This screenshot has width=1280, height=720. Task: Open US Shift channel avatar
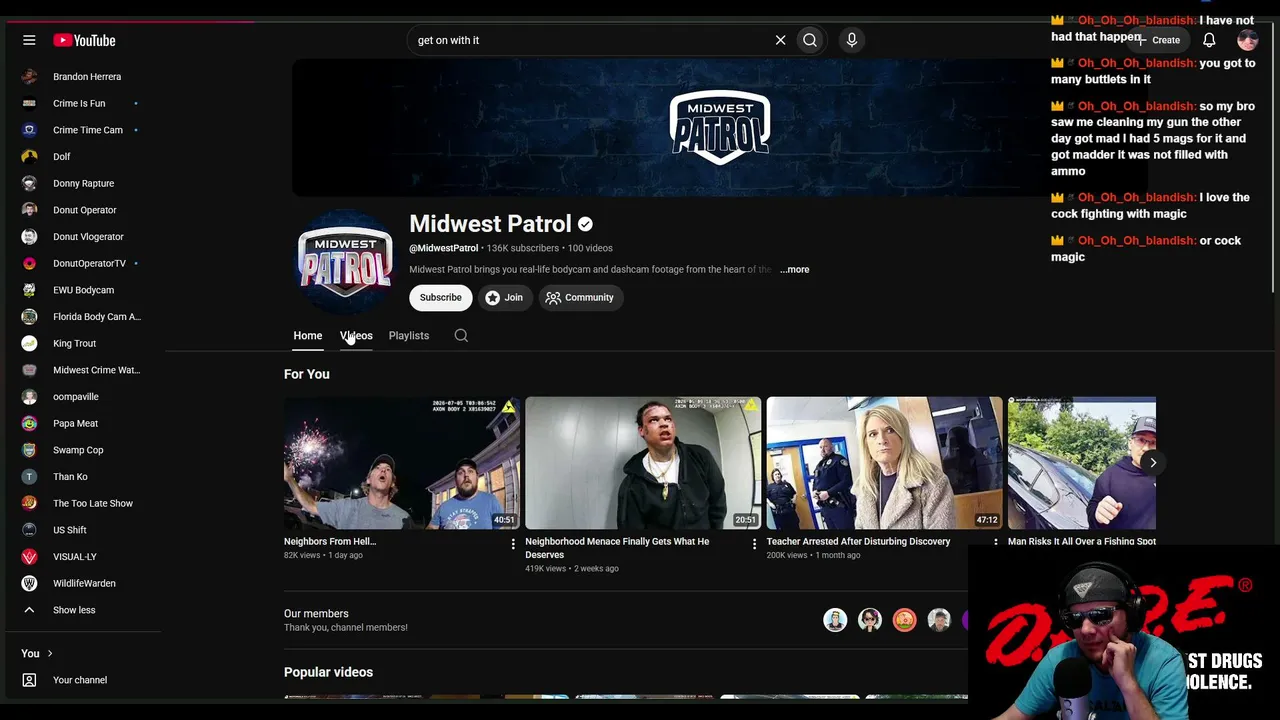coord(29,530)
